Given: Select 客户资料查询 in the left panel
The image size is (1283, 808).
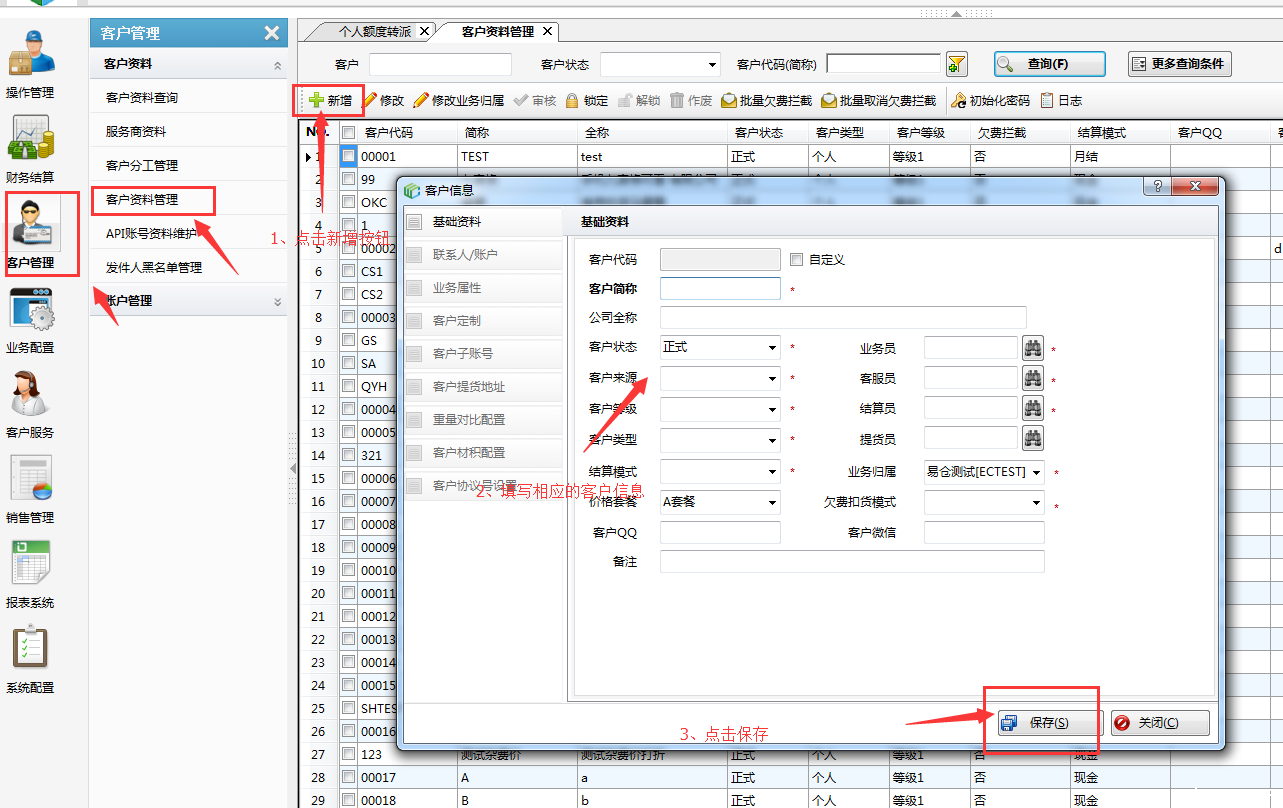Looking at the screenshot, I should click(143, 97).
